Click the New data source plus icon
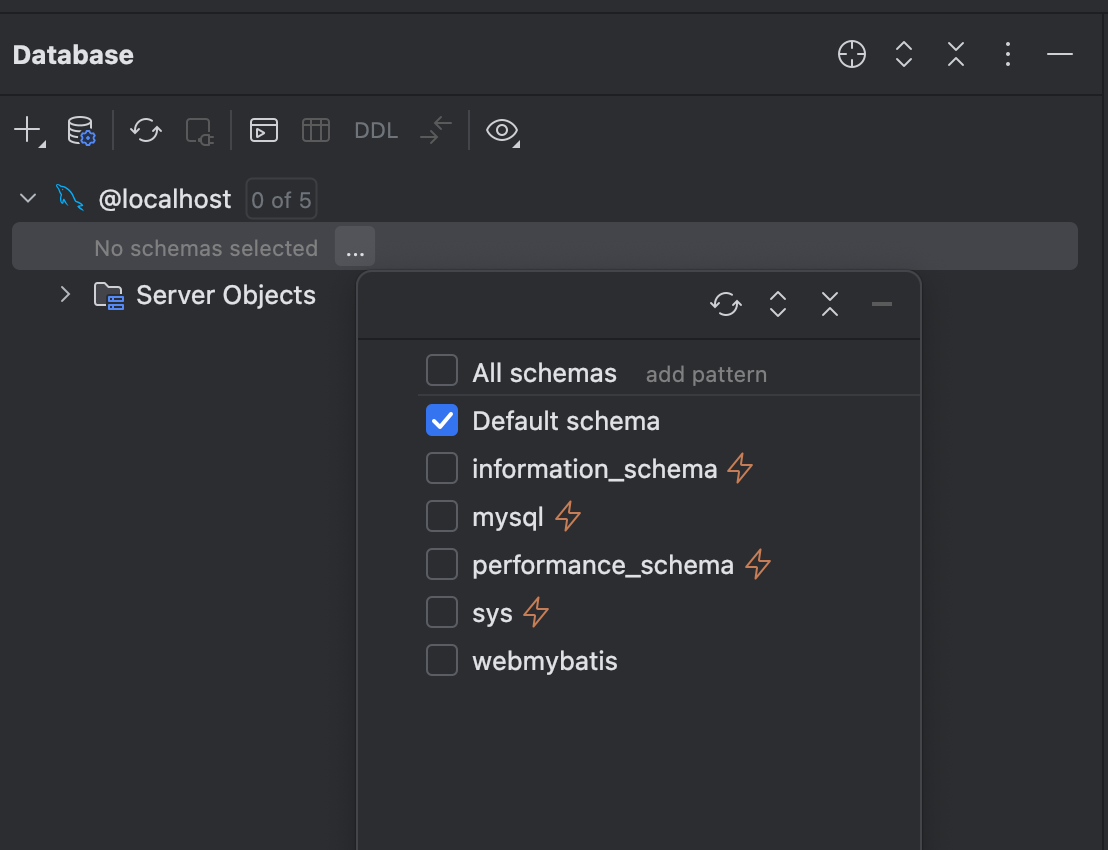This screenshot has height=850, width=1108. coord(27,130)
